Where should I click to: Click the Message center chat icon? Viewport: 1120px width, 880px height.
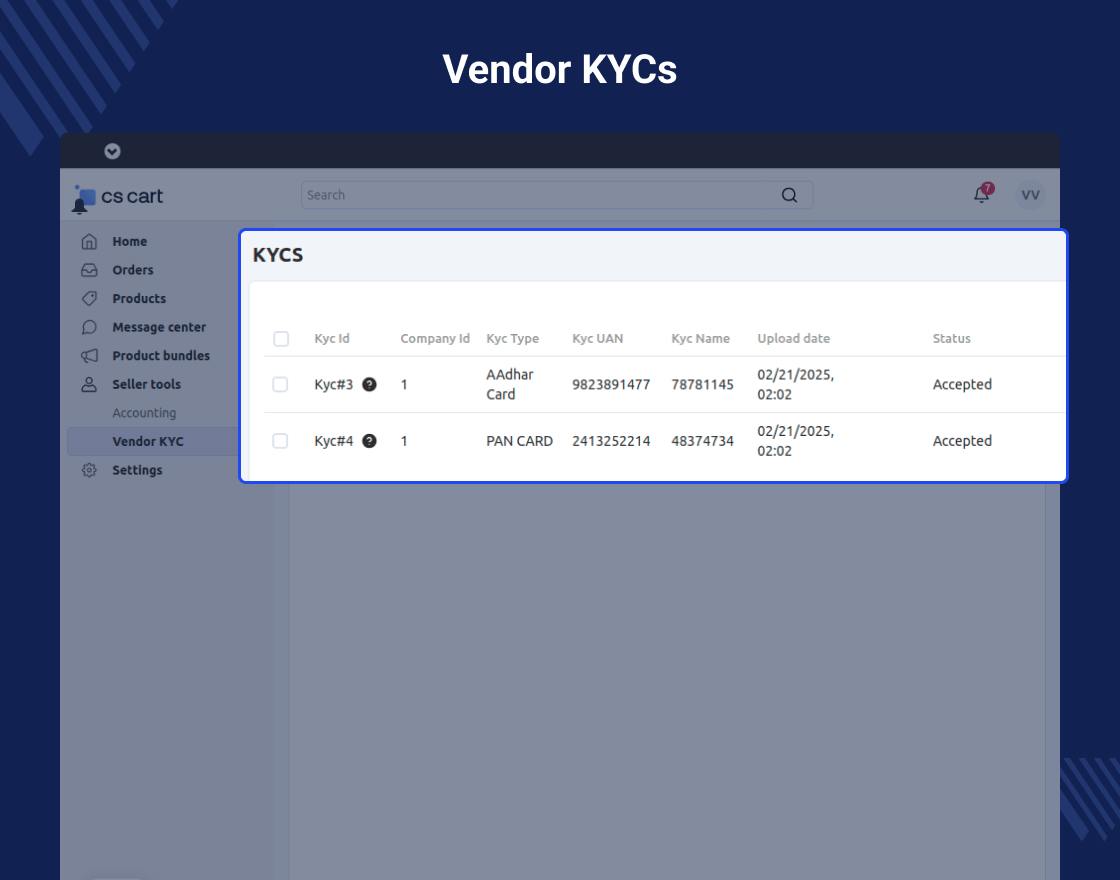89,327
